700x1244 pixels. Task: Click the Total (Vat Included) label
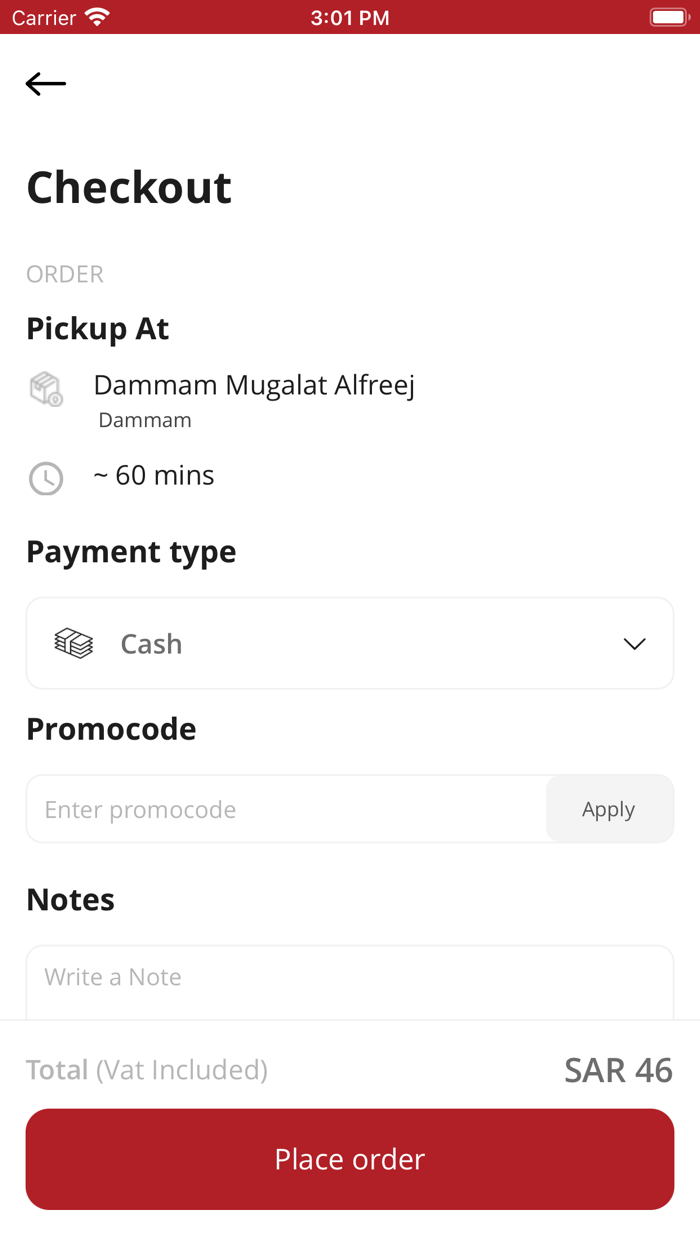(x=147, y=1070)
